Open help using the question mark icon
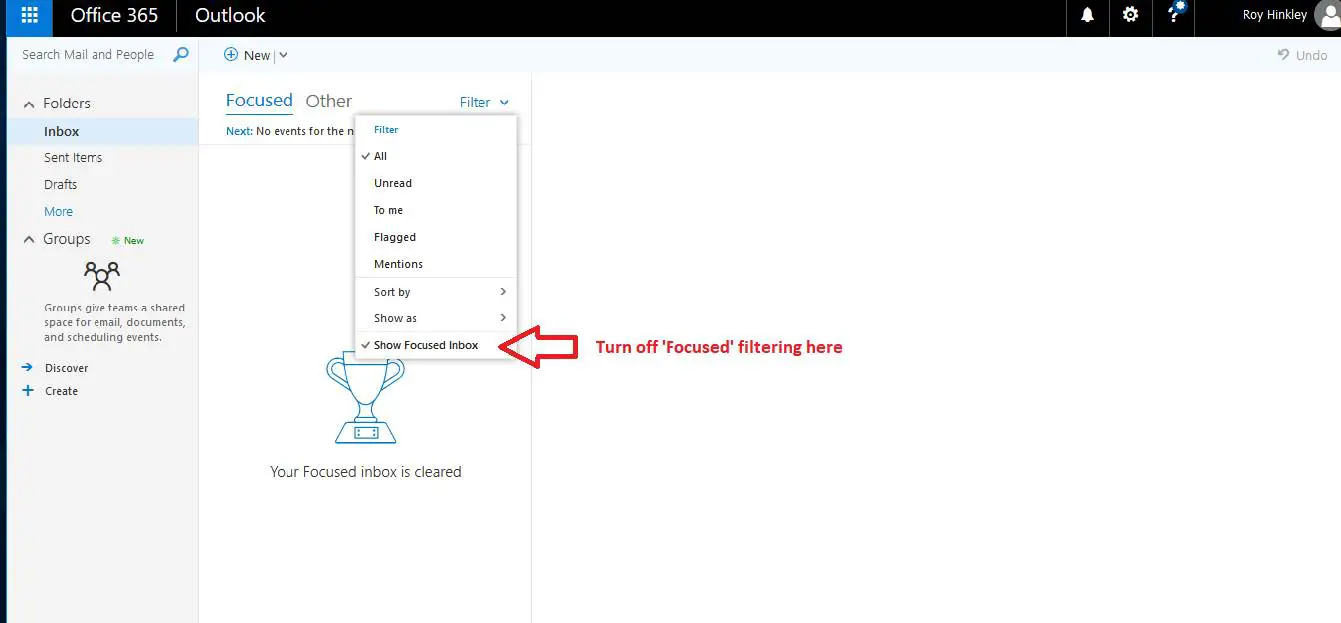 pos(1173,16)
